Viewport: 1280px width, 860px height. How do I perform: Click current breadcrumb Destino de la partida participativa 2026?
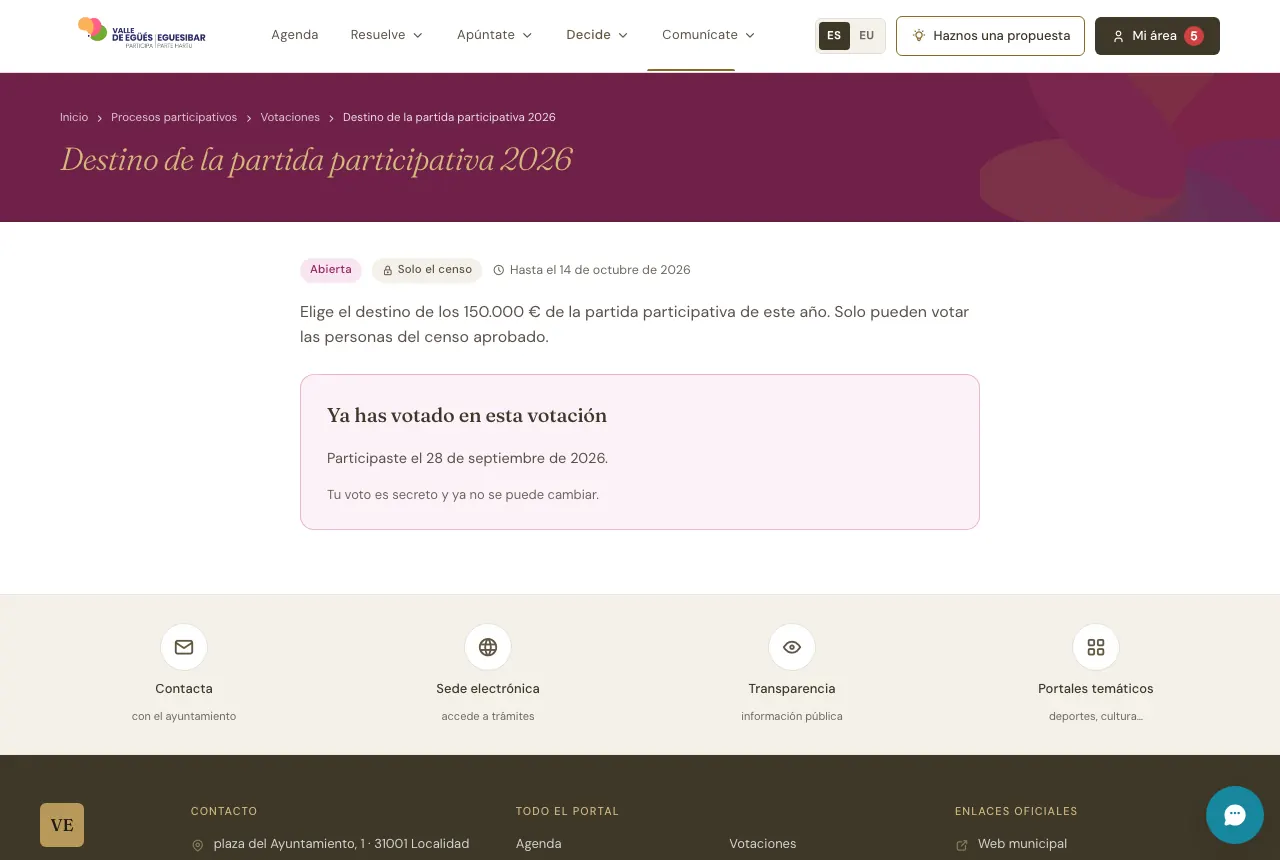pos(449,117)
